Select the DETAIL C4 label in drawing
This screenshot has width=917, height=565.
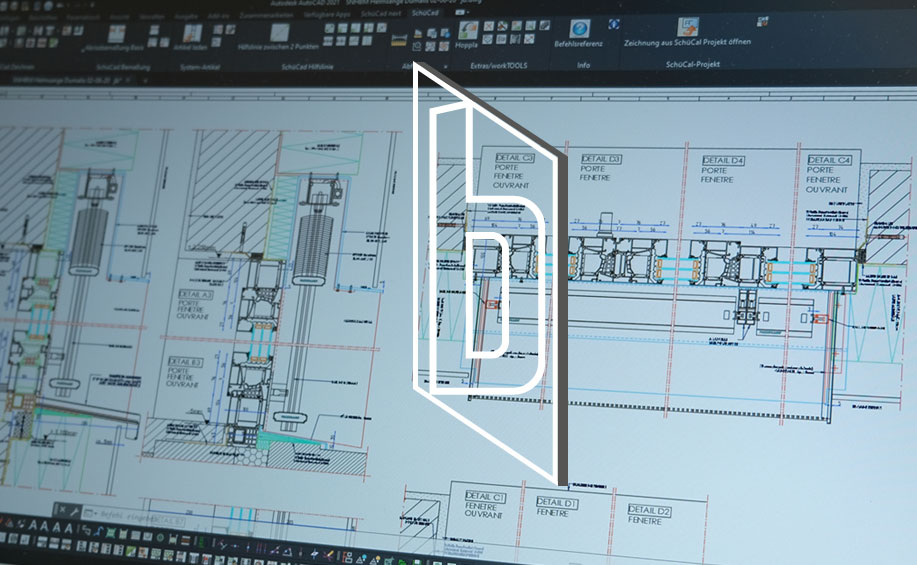click(829, 160)
